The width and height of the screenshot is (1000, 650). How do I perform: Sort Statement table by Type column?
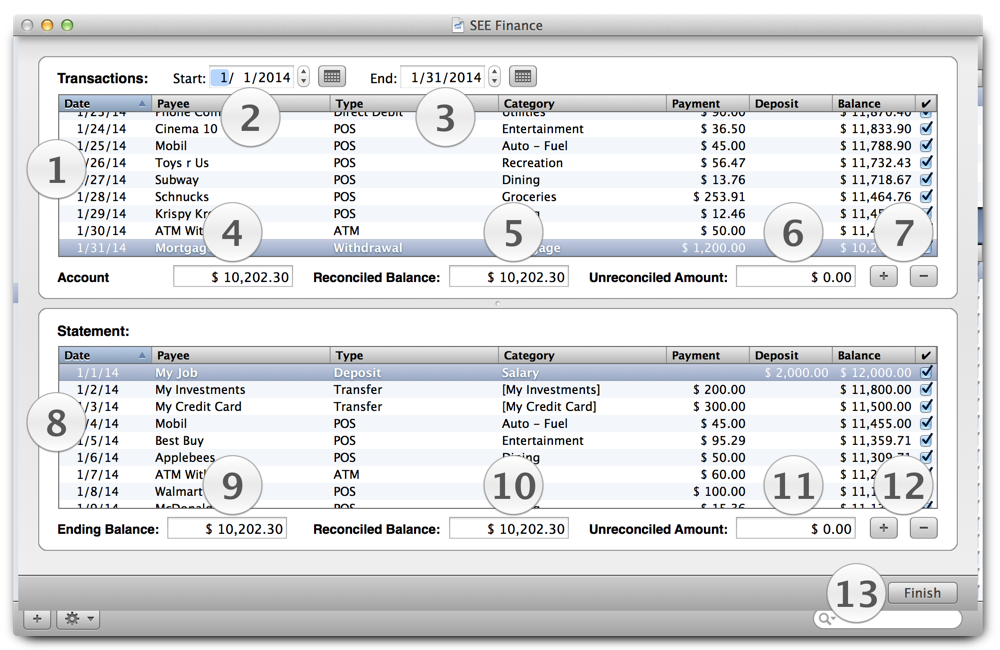point(414,355)
